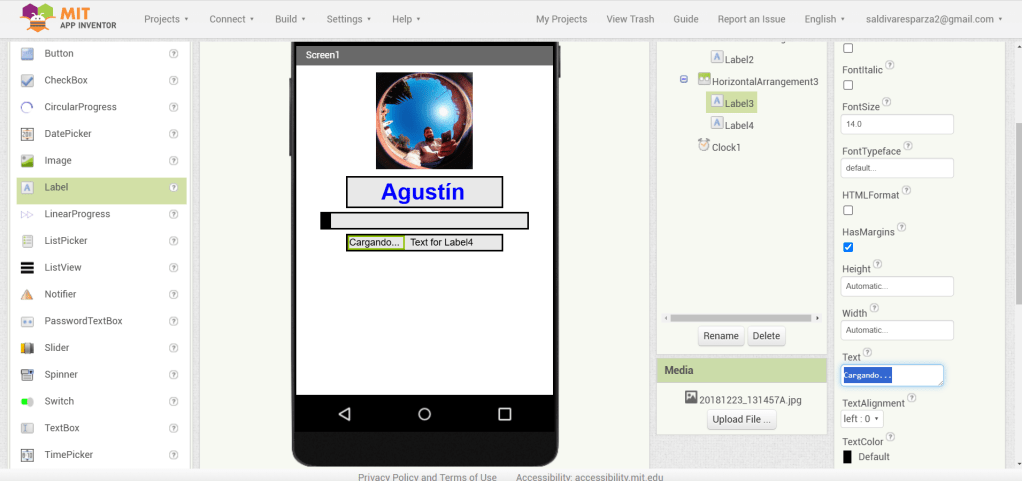The height and width of the screenshot is (481, 1022).
Task: Open the Build menu
Action: [x=292, y=19]
